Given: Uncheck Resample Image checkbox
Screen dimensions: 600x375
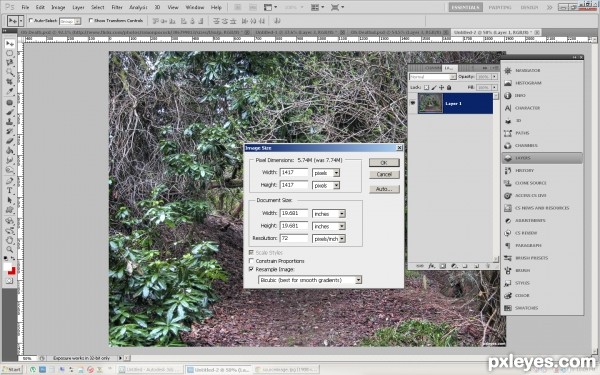Looking at the screenshot, I should point(251,269).
